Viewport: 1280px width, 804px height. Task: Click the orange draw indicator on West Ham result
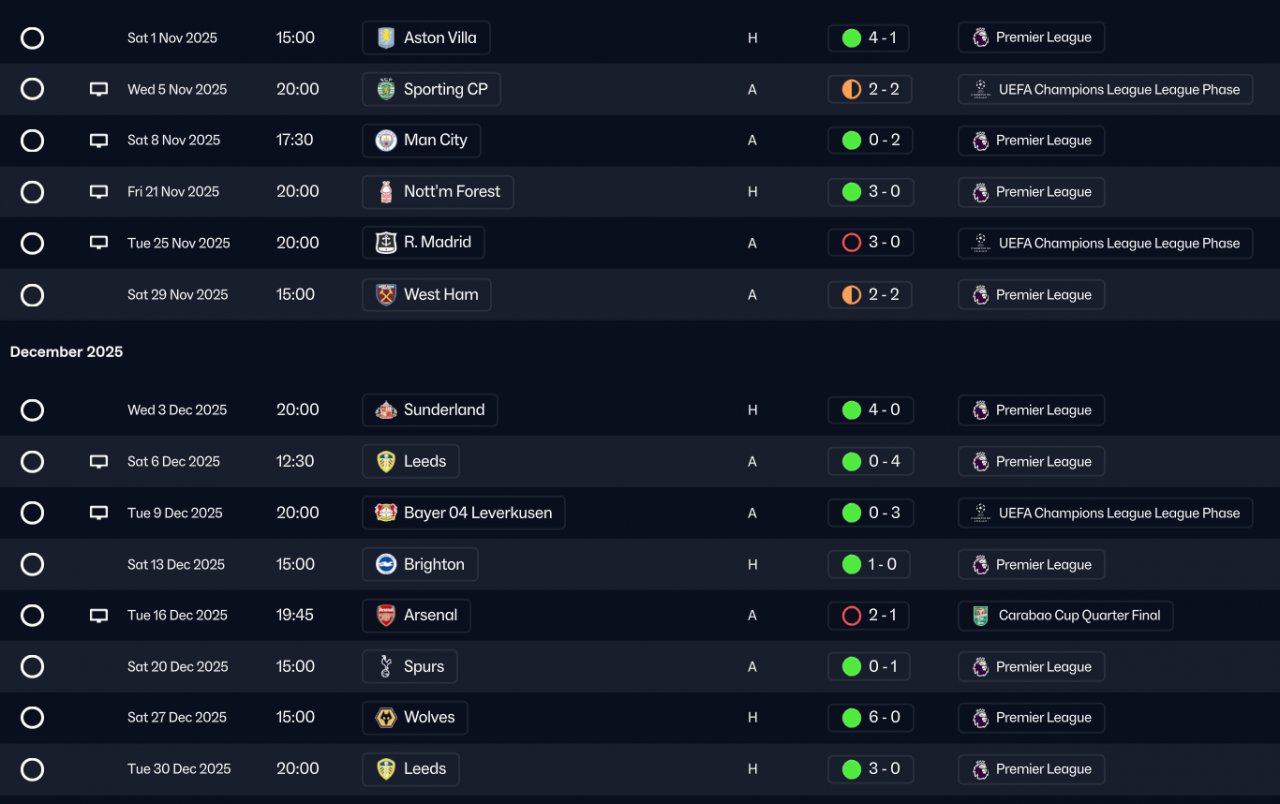coord(852,295)
